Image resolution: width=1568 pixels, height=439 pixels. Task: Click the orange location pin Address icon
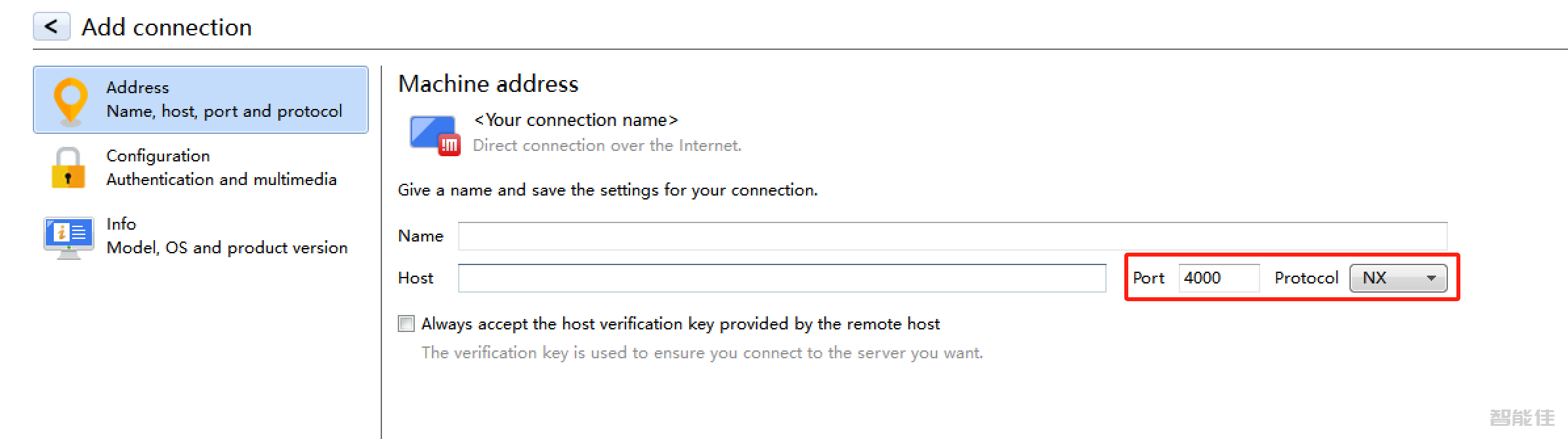tap(70, 100)
